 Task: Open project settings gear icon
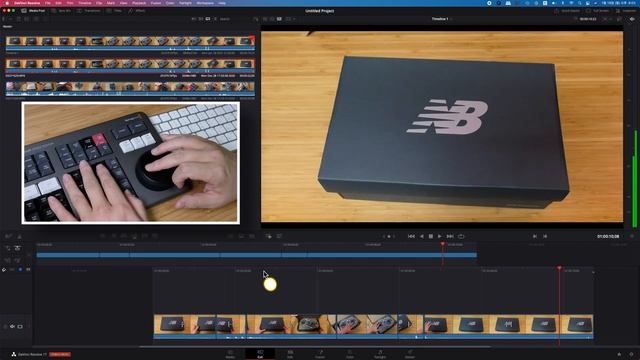[x=631, y=354]
